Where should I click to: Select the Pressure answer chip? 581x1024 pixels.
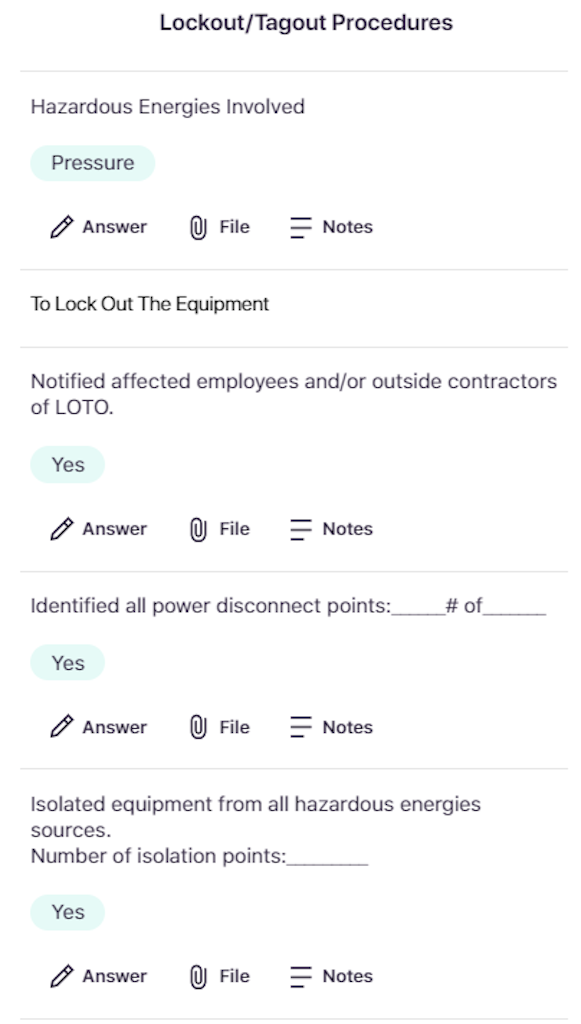coord(93,163)
